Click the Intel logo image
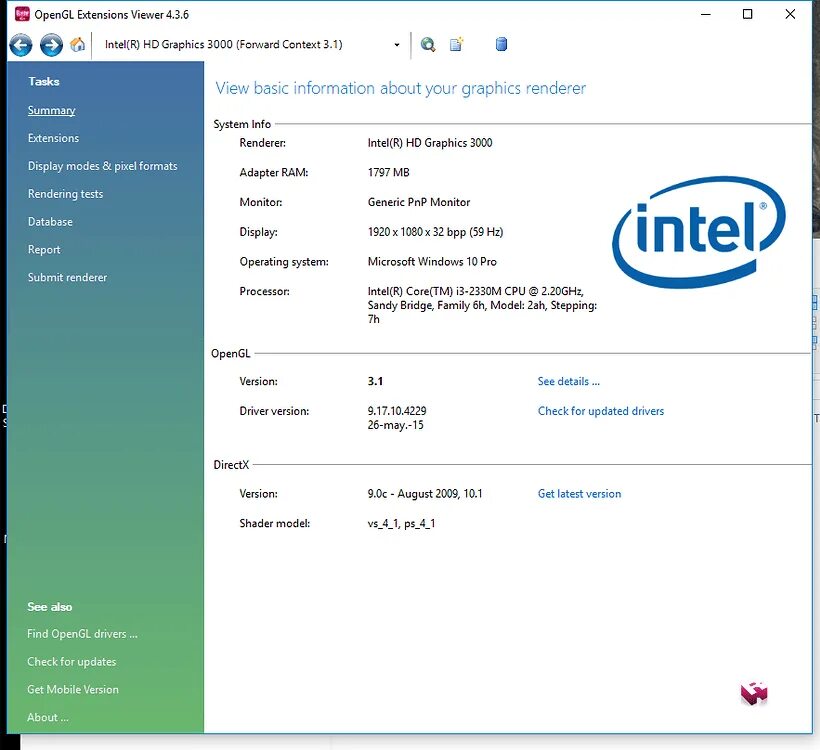The image size is (820, 750). pyautogui.click(x=699, y=232)
